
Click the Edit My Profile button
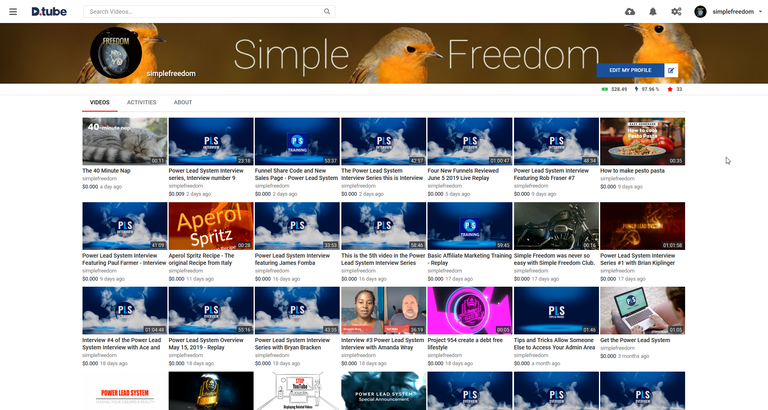(630, 70)
